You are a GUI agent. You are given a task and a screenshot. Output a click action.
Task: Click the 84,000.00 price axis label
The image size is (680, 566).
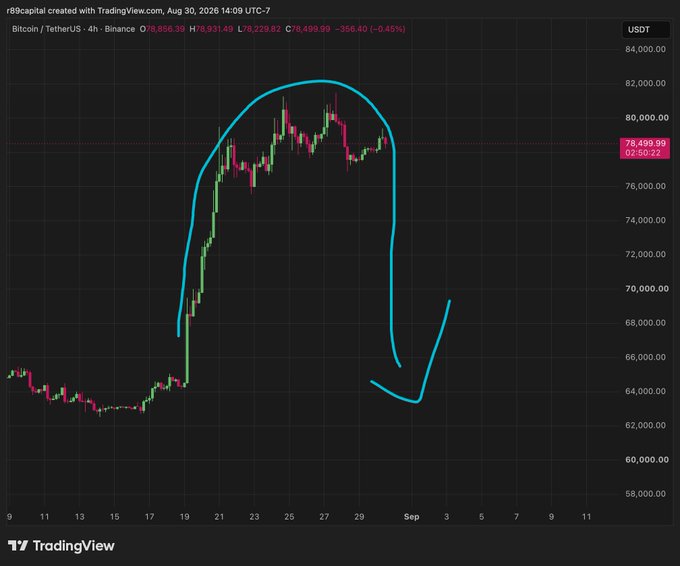[645, 49]
